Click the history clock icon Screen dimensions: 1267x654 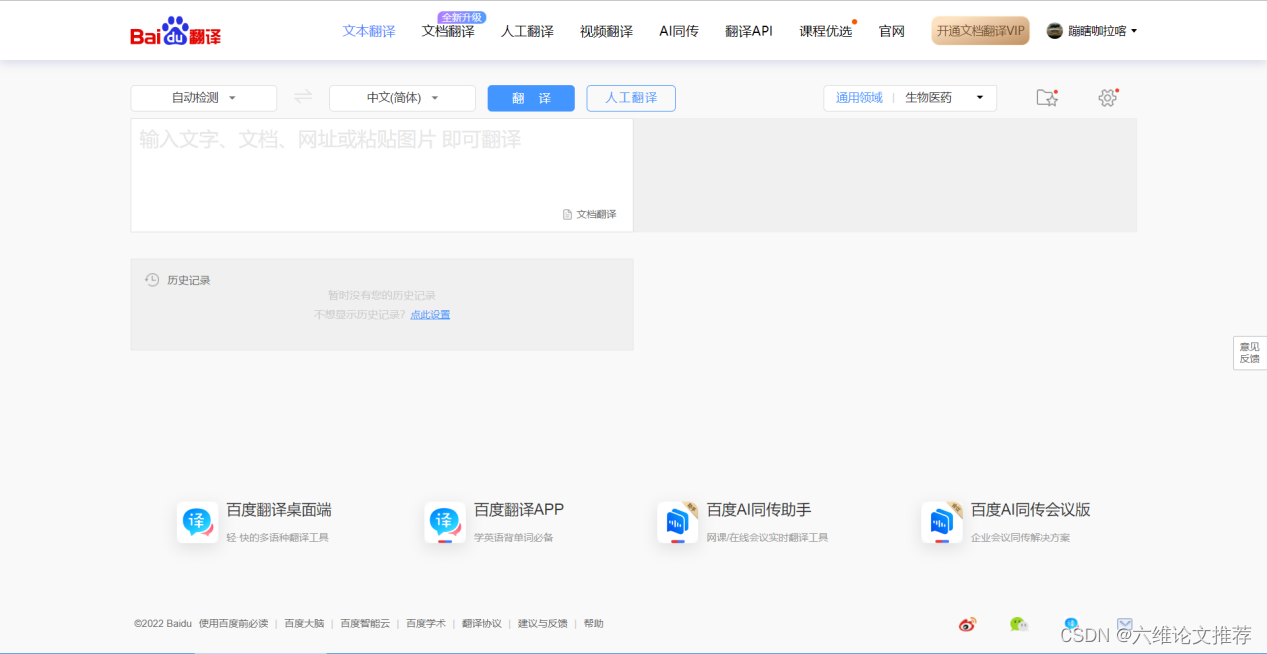point(152,280)
